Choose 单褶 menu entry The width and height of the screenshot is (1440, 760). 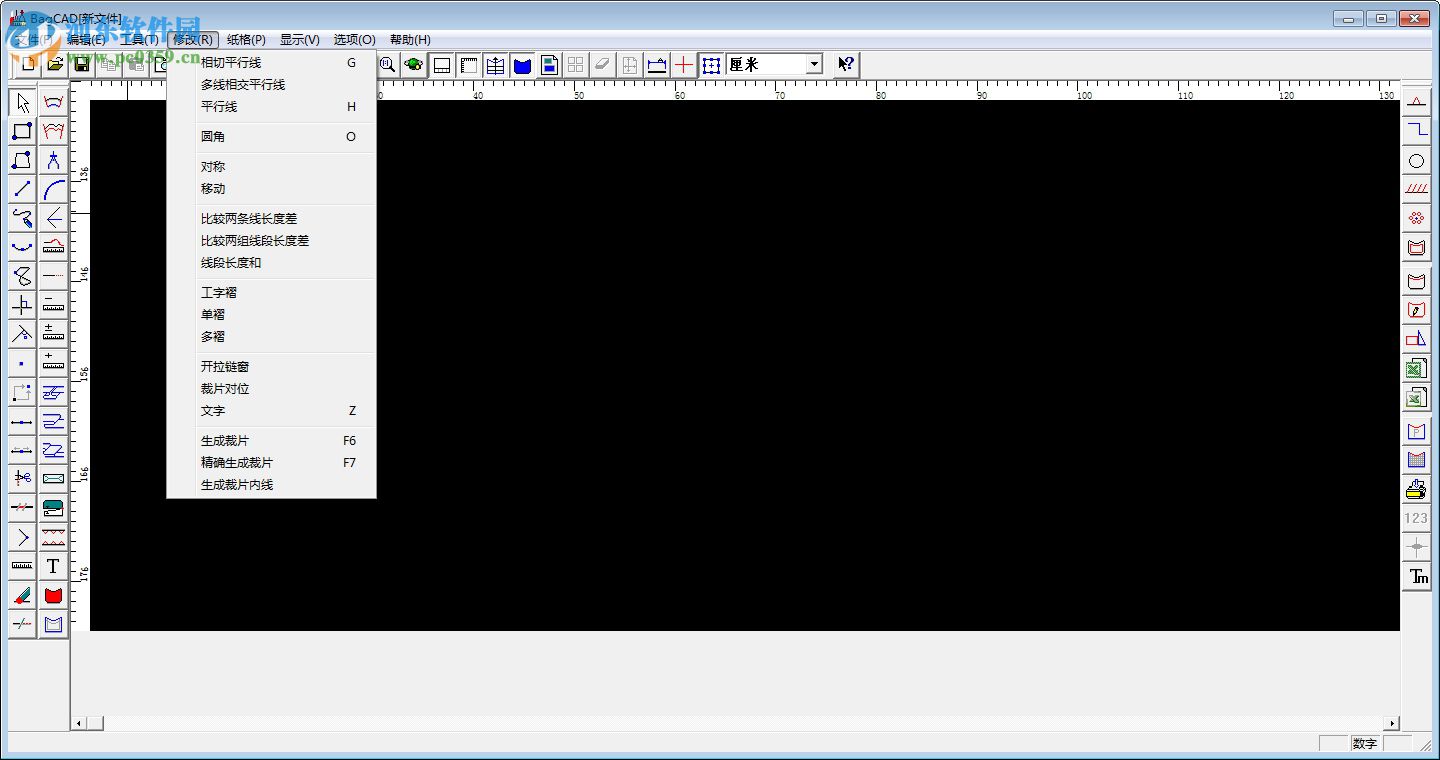pyautogui.click(x=271, y=315)
